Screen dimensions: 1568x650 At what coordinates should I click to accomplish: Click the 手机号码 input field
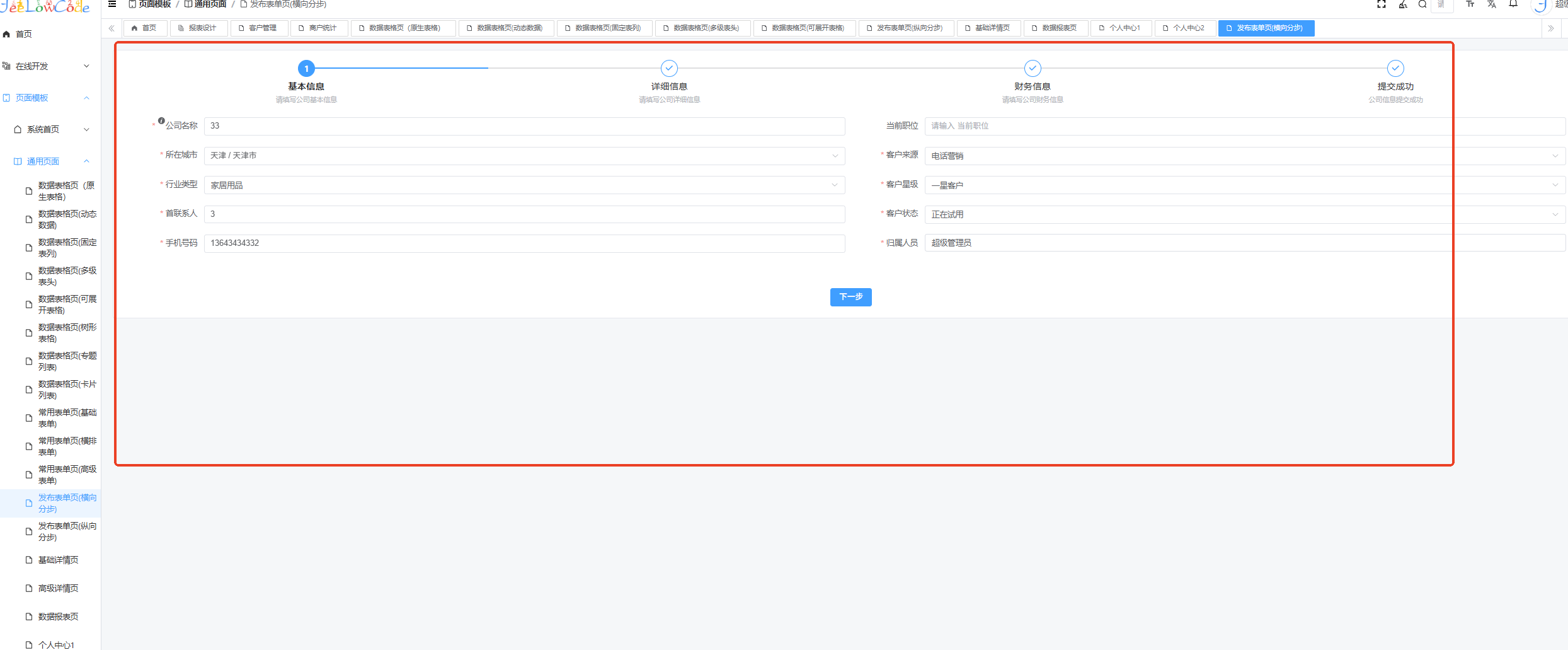click(524, 243)
